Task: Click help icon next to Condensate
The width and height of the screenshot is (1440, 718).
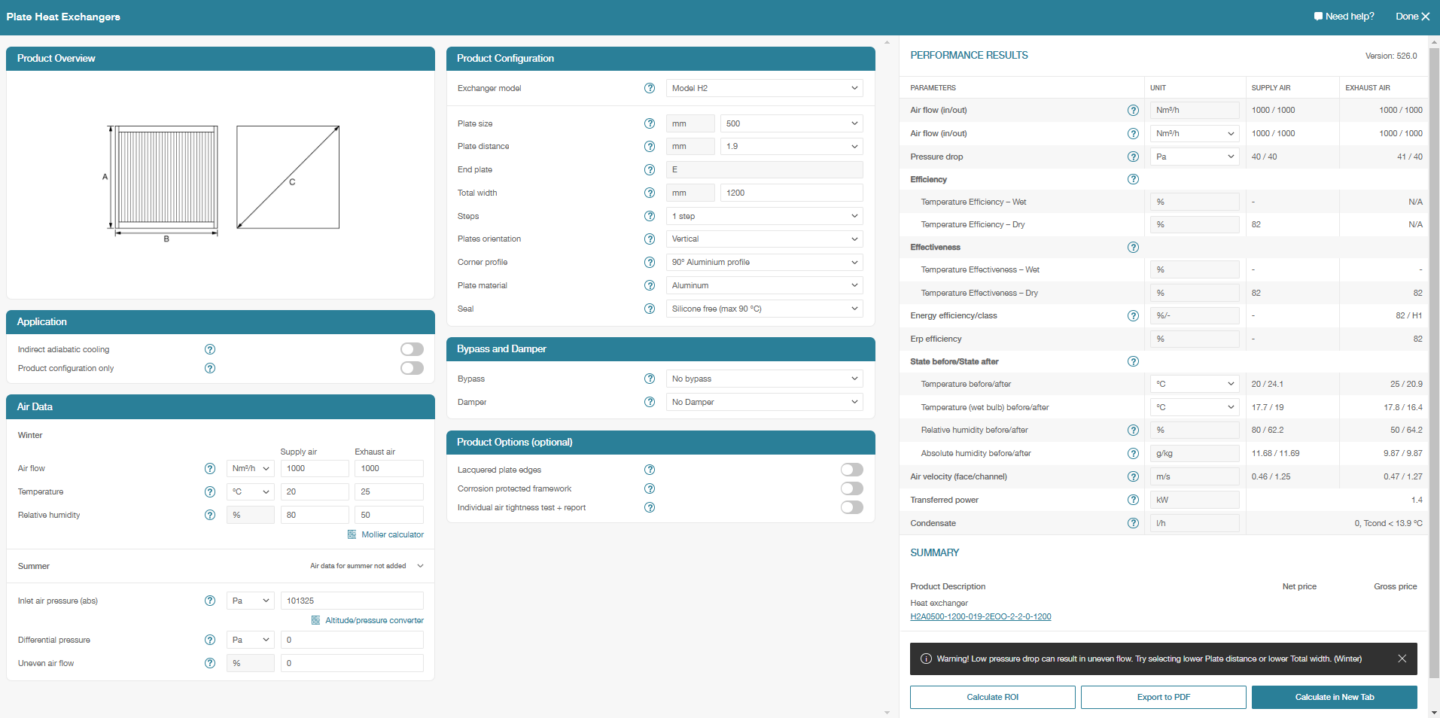Action: [x=1133, y=522]
